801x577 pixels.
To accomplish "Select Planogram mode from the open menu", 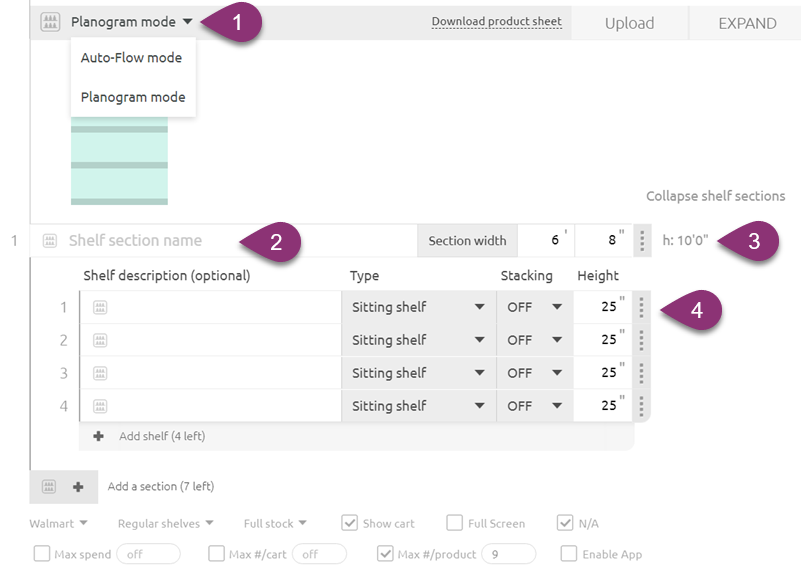I will coord(133,97).
